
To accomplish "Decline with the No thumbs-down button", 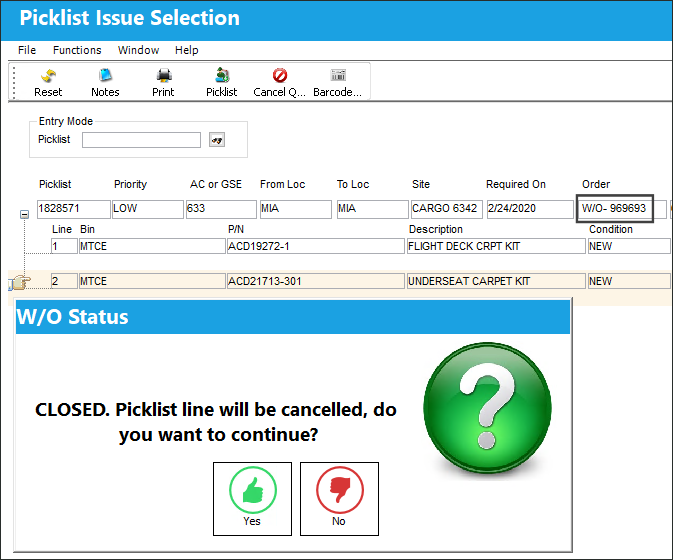I will click(x=339, y=499).
